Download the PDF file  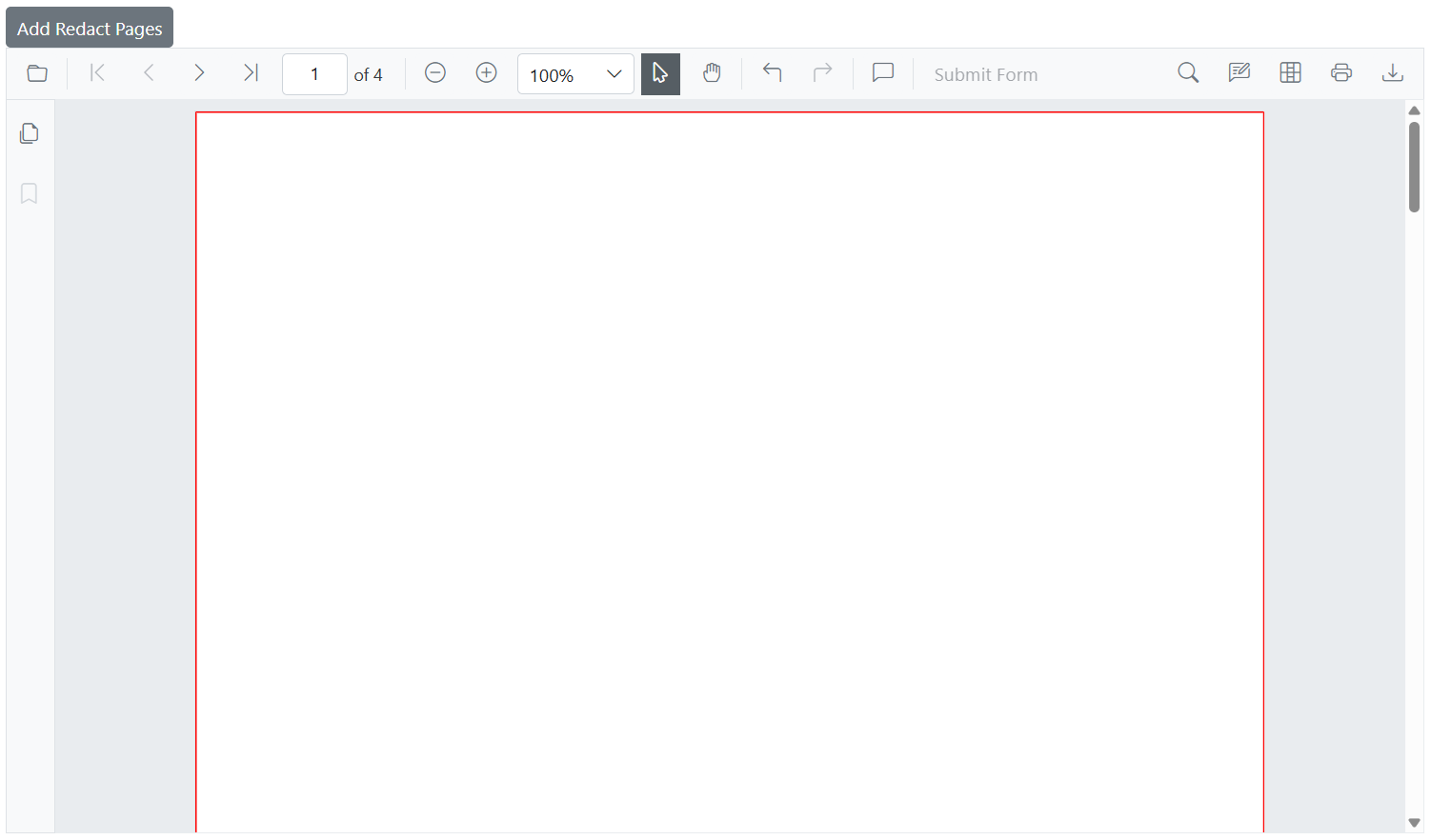pyautogui.click(x=1393, y=72)
